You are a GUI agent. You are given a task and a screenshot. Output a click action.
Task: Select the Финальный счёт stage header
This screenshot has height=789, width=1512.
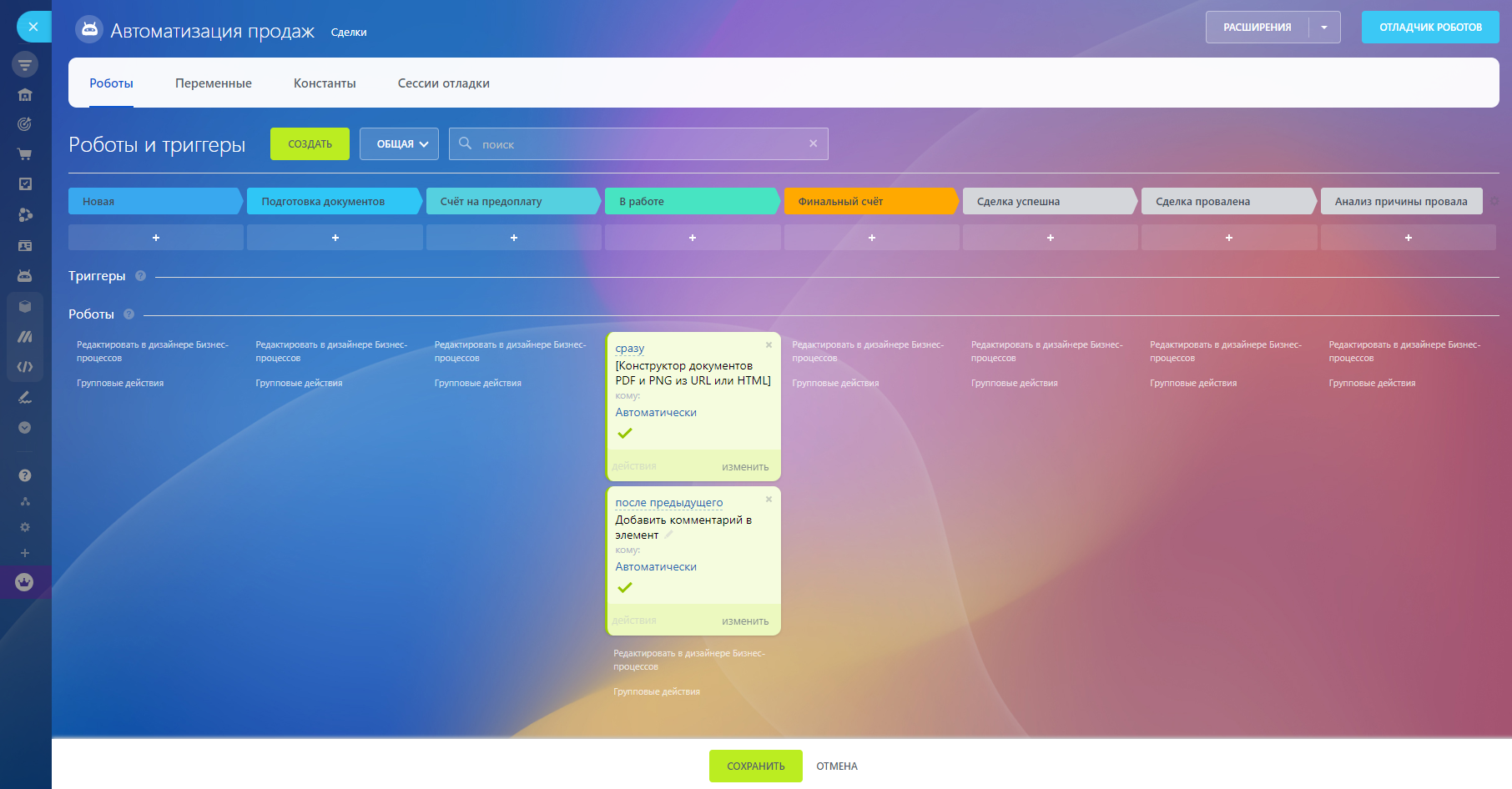pos(871,201)
